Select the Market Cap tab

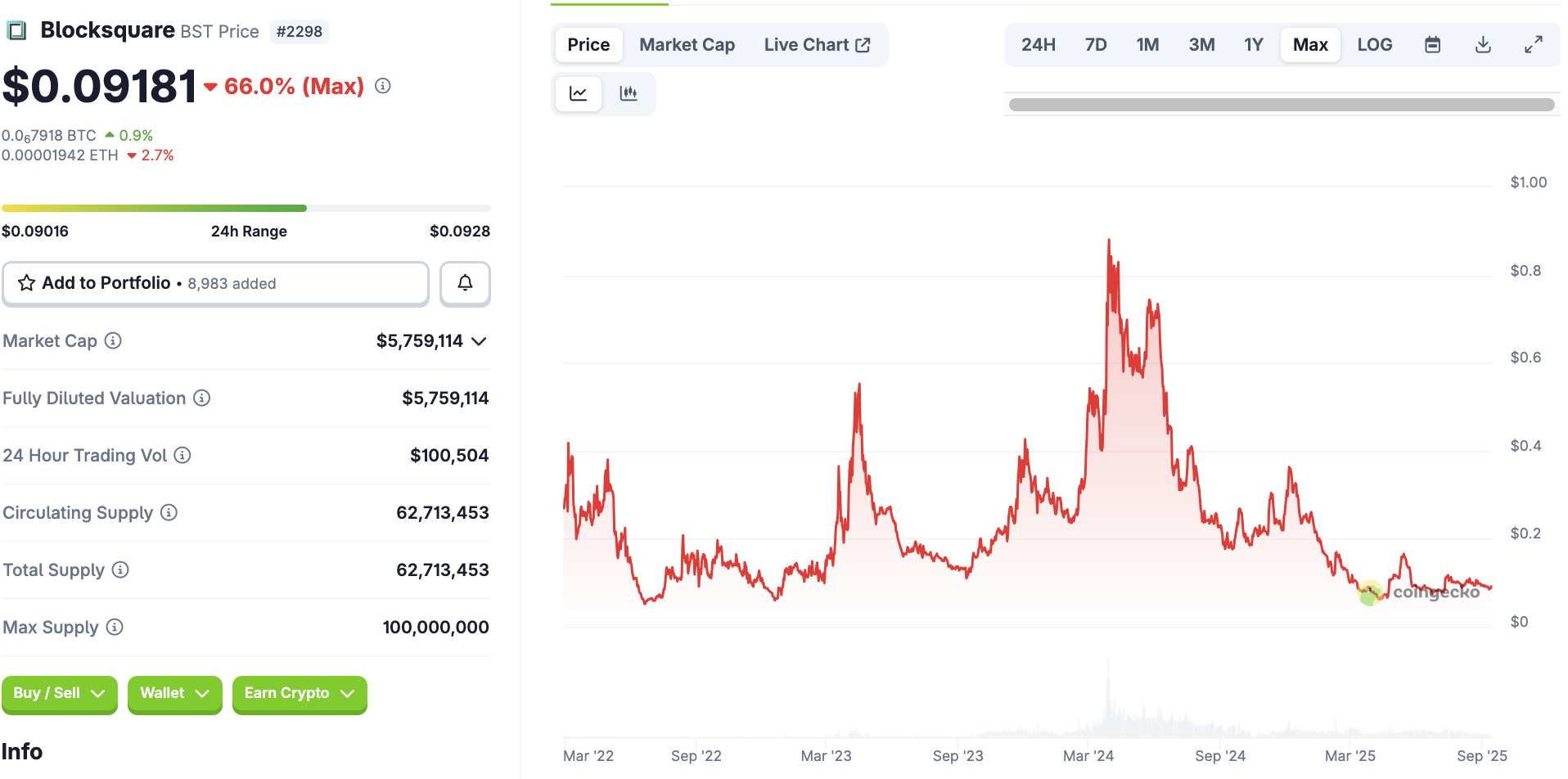tap(687, 45)
